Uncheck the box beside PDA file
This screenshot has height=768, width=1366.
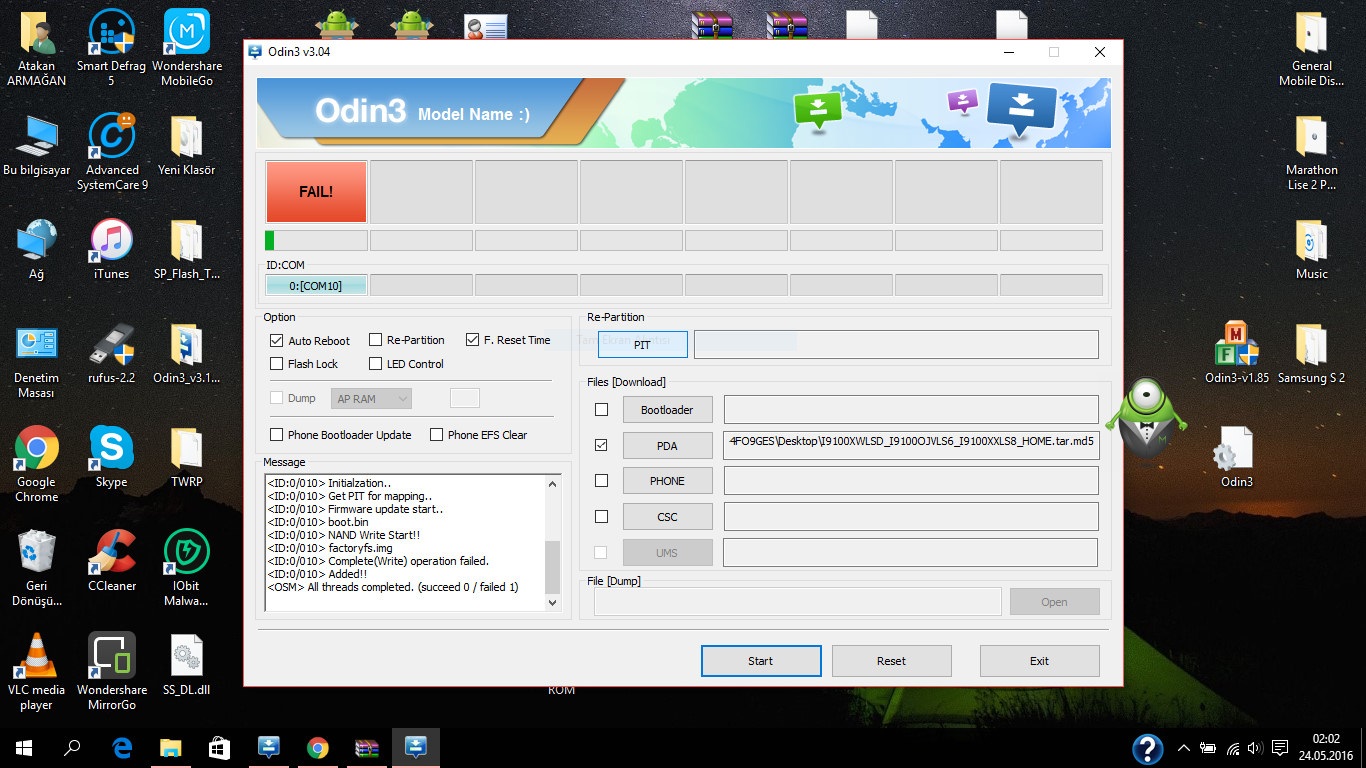click(601, 445)
